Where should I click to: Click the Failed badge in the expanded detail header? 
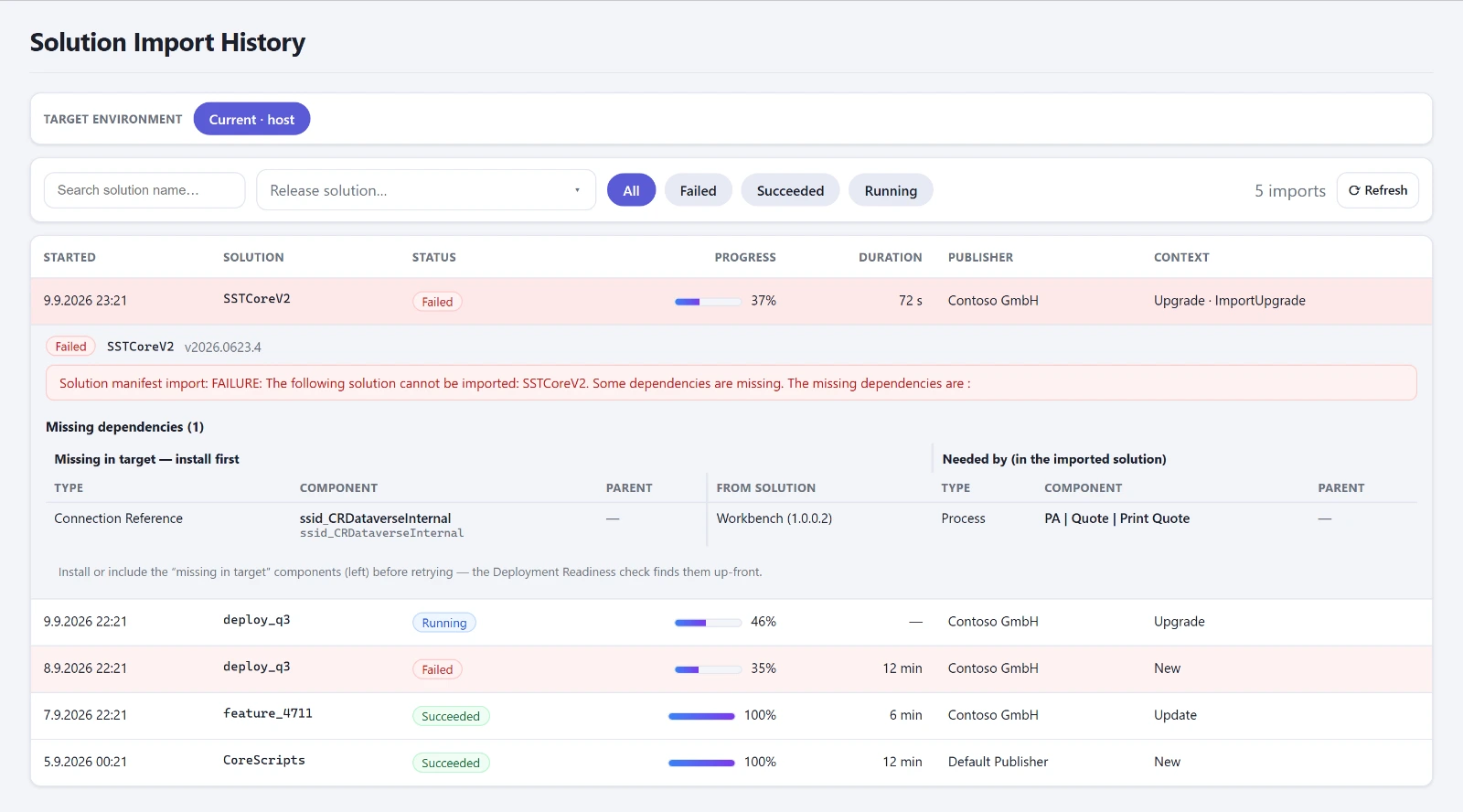pyautogui.click(x=70, y=347)
